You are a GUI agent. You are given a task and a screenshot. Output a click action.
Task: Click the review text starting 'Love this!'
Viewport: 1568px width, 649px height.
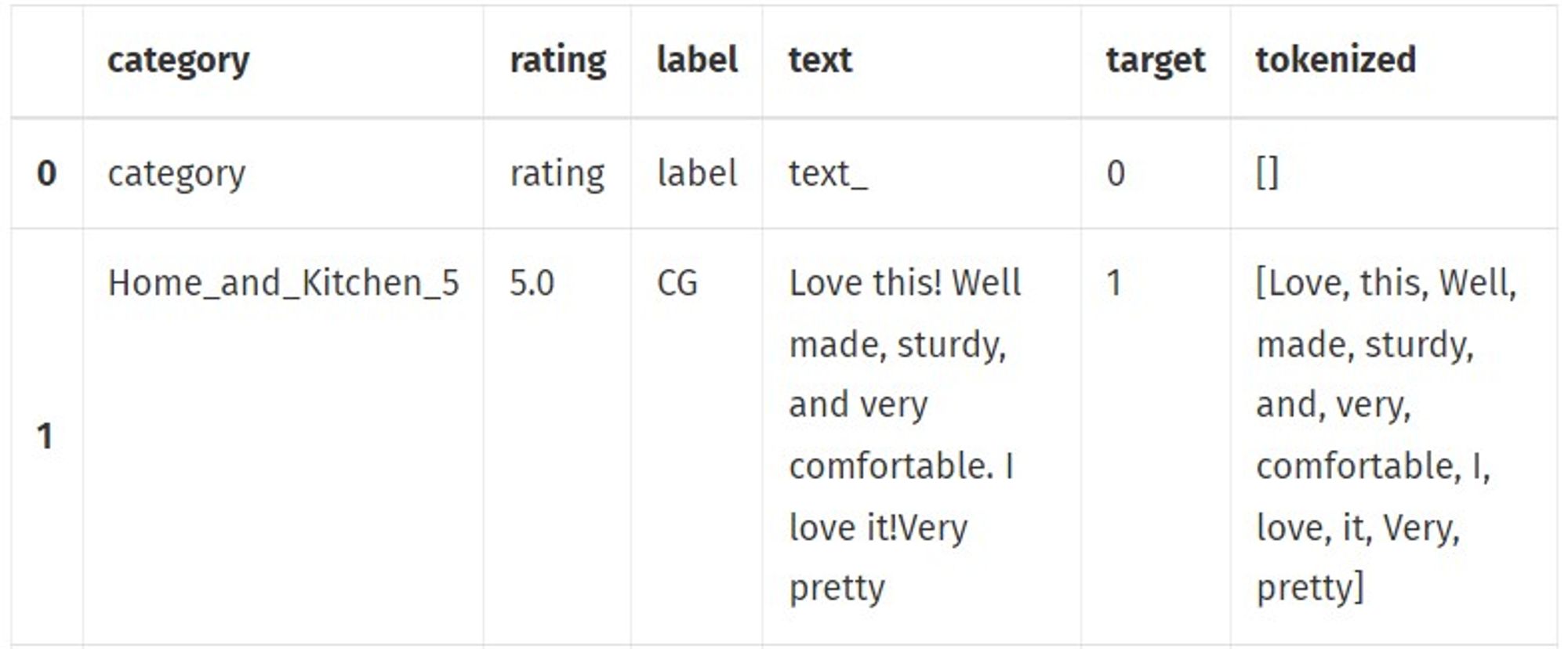click(905, 435)
